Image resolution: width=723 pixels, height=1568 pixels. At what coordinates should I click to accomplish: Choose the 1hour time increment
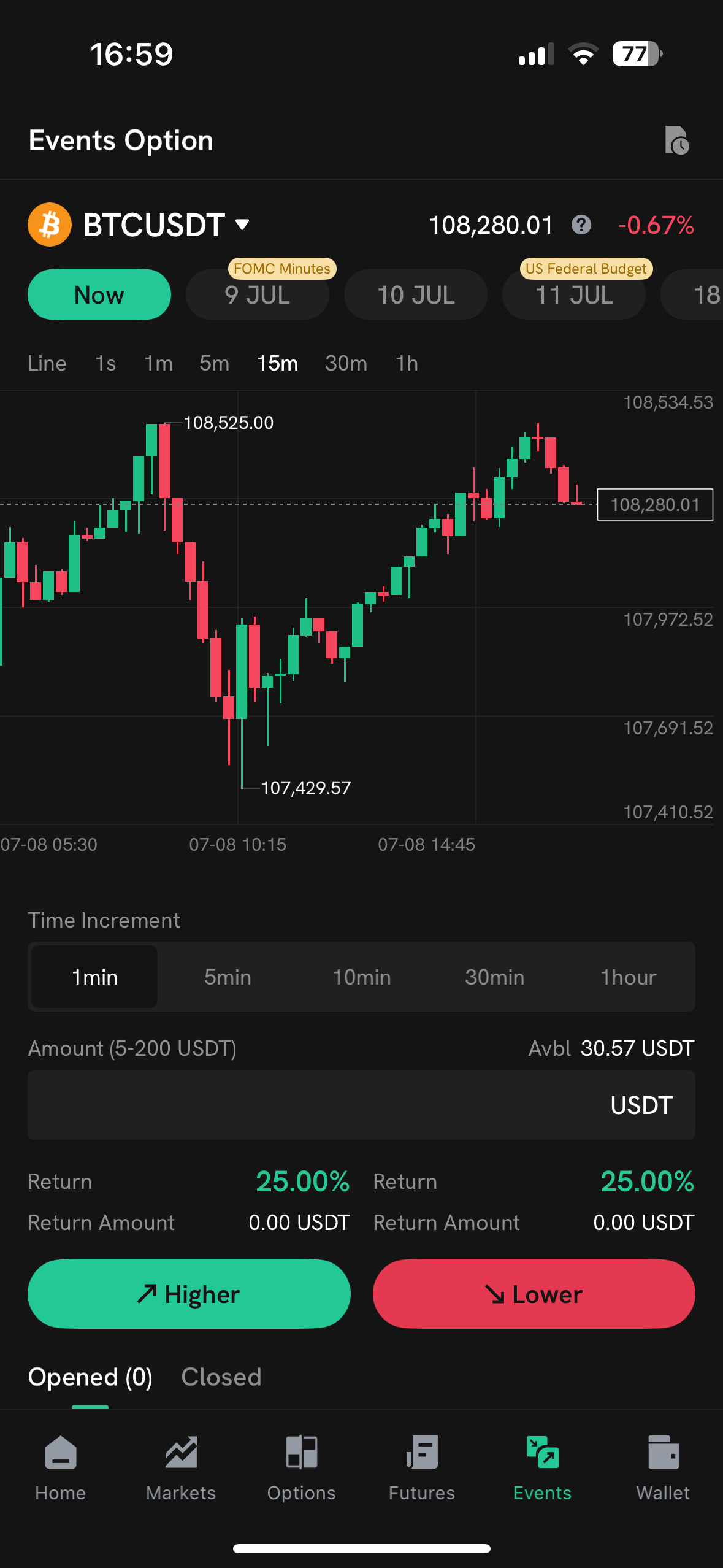(628, 977)
